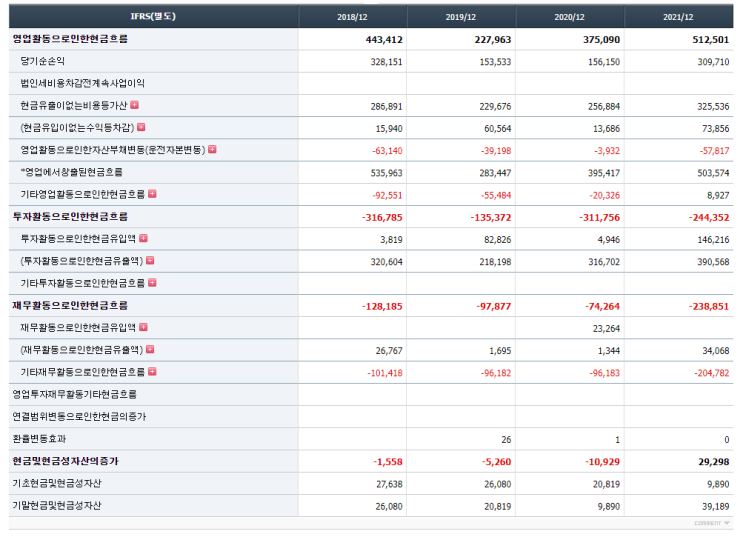Expand 기타영업활동으로인한현금흐름 plus icon
The image size is (743, 537).
click(x=152, y=194)
